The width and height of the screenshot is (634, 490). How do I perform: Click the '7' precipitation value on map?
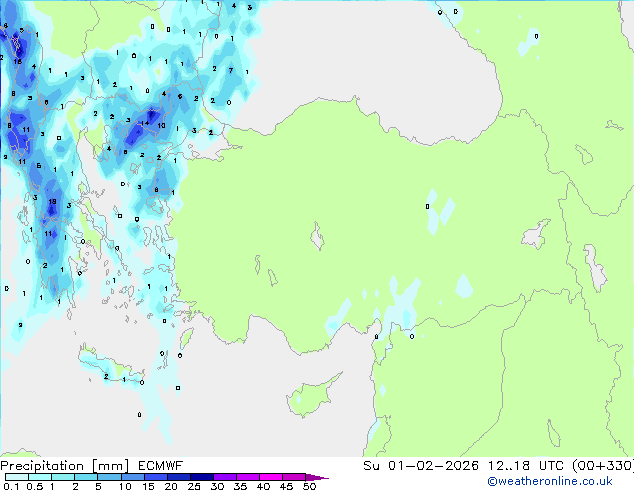coord(231,70)
